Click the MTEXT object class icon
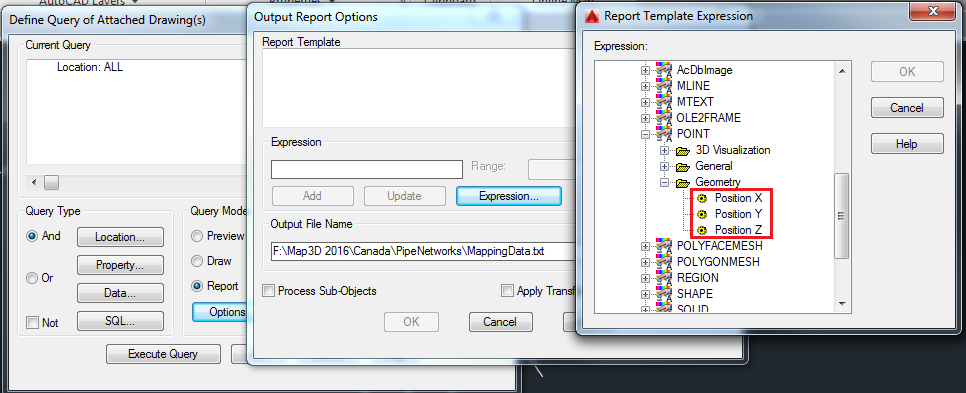The image size is (966, 393). tap(663, 102)
